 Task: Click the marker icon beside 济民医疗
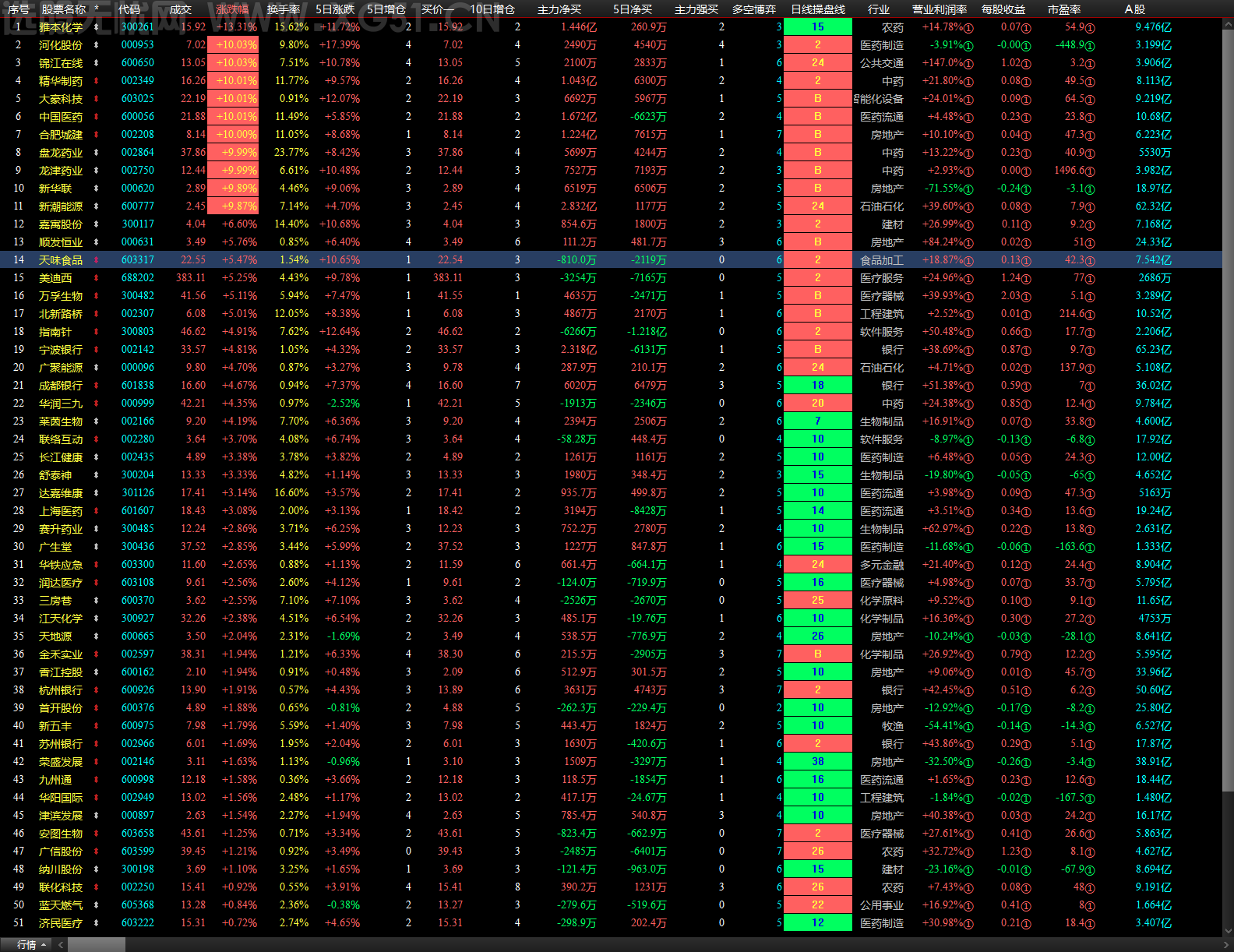pyautogui.click(x=97, y=923)
